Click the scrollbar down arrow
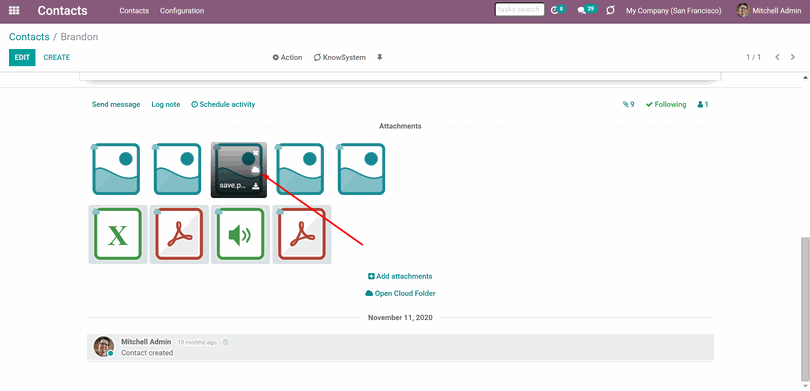Viewport: 810px width, 391px height. (x=805, y=386)
